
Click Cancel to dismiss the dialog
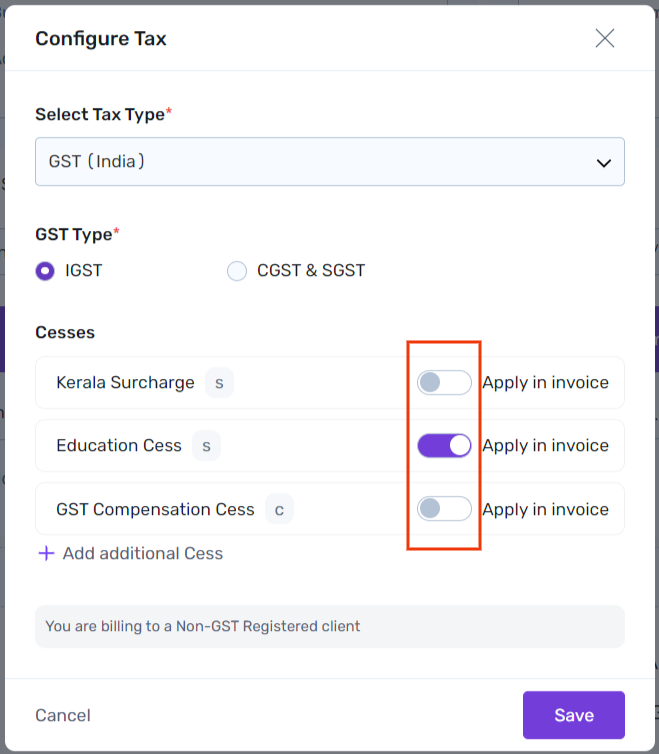pos(63,715)
